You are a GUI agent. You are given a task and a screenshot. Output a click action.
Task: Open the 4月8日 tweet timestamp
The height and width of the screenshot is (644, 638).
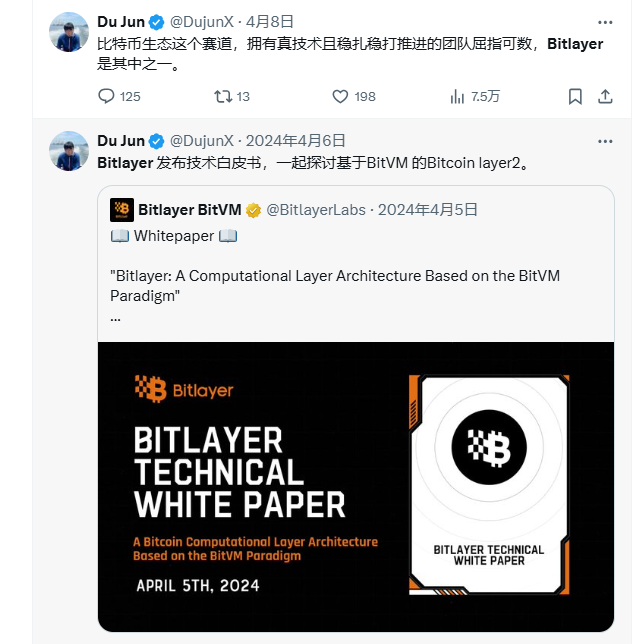tap(269, 22)
